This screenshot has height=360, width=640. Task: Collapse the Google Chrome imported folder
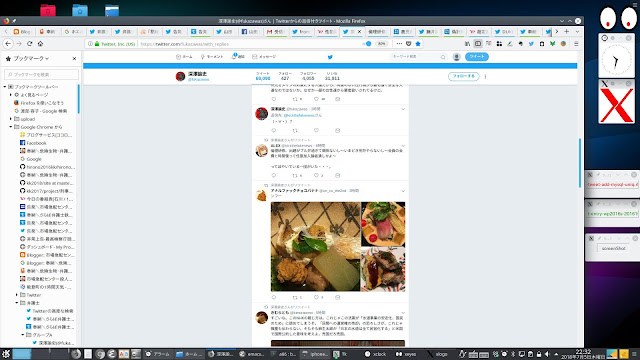[11, 127]
